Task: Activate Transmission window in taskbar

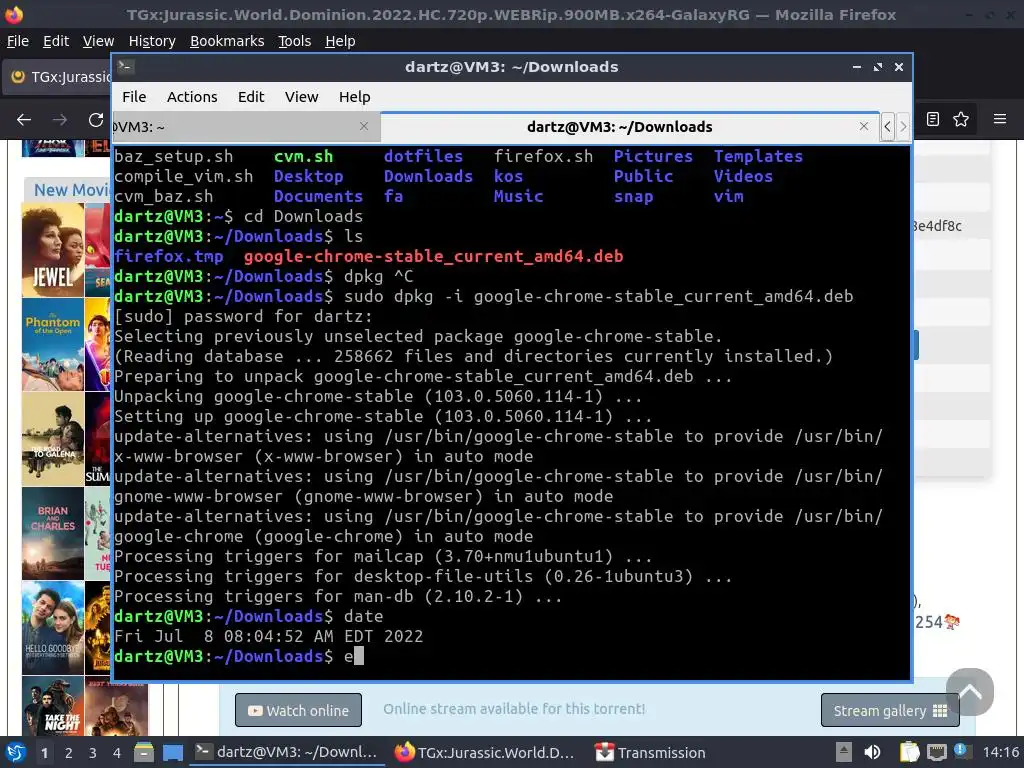Action: tap(650, 752)
